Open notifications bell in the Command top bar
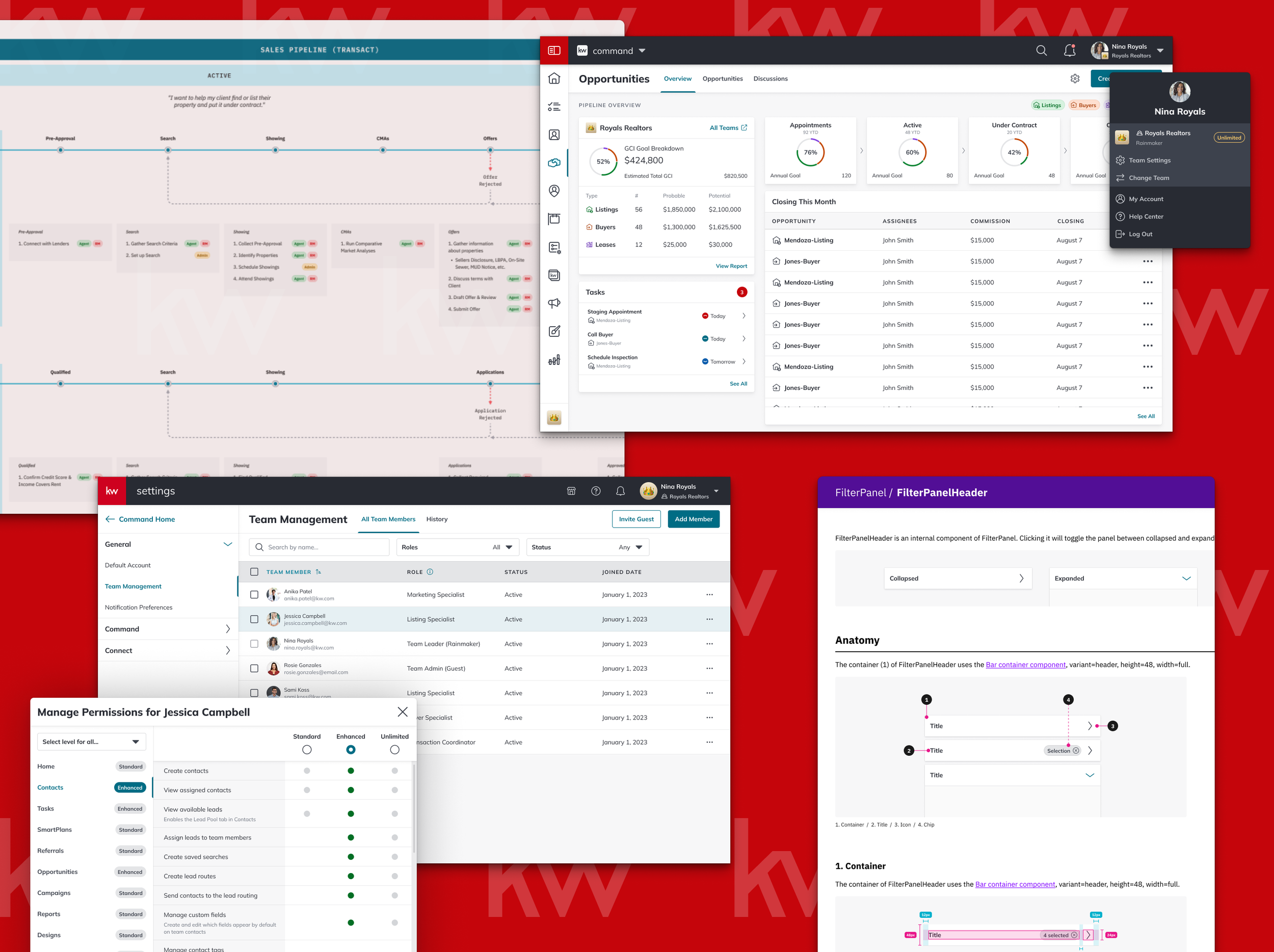The height and width of the screenshot is (952, 1274). (1070, 50)
